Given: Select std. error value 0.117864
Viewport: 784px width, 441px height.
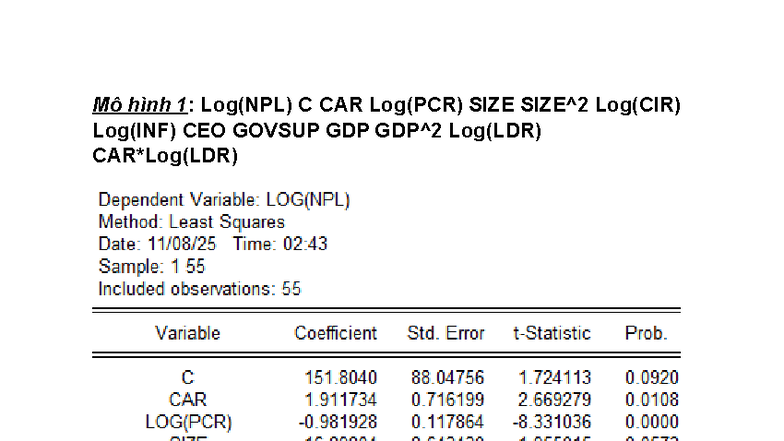Looking at the screenshot, I should point(448,422).
